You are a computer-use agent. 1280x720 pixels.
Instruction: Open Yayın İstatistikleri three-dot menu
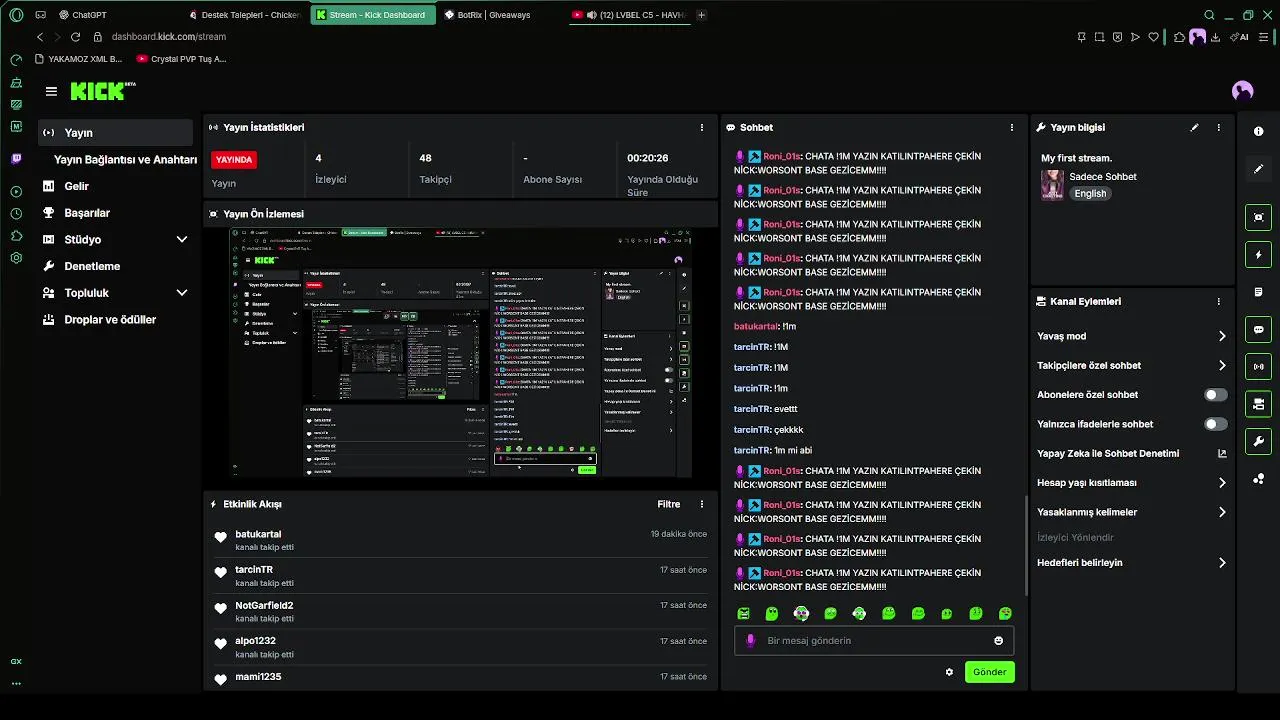click(x=702, y=128)
